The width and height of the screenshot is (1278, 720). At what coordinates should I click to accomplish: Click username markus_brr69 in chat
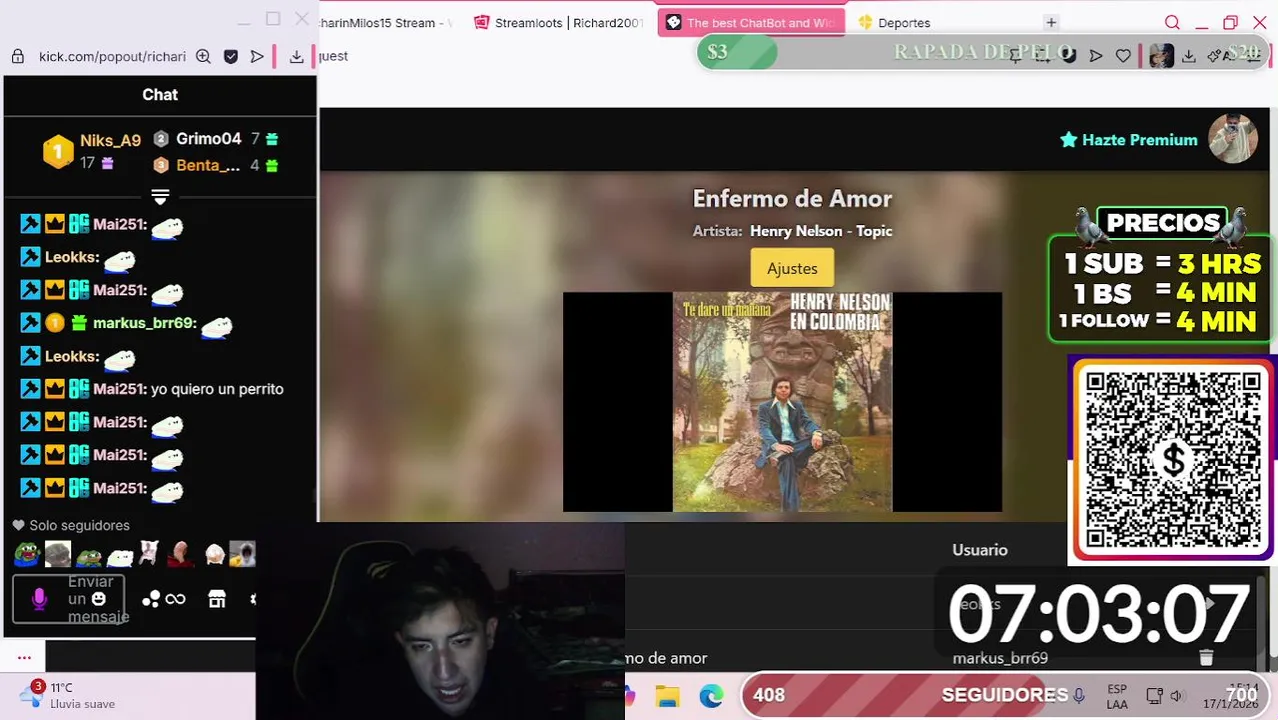coord(144,323)
